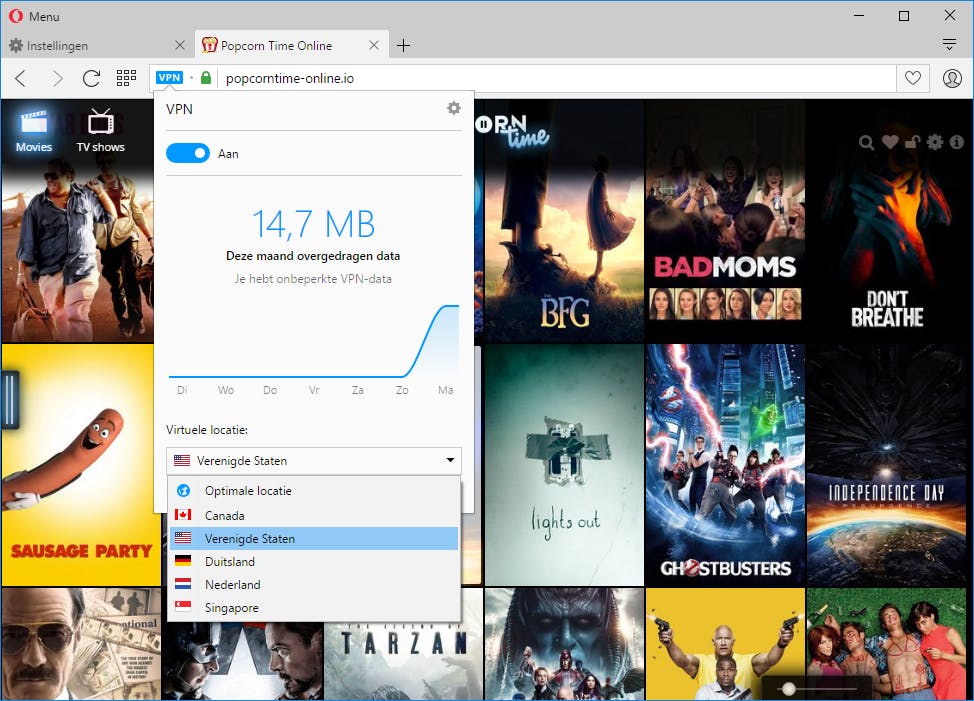
Task: Open the TV shows section icon
Action: (101, 131)
